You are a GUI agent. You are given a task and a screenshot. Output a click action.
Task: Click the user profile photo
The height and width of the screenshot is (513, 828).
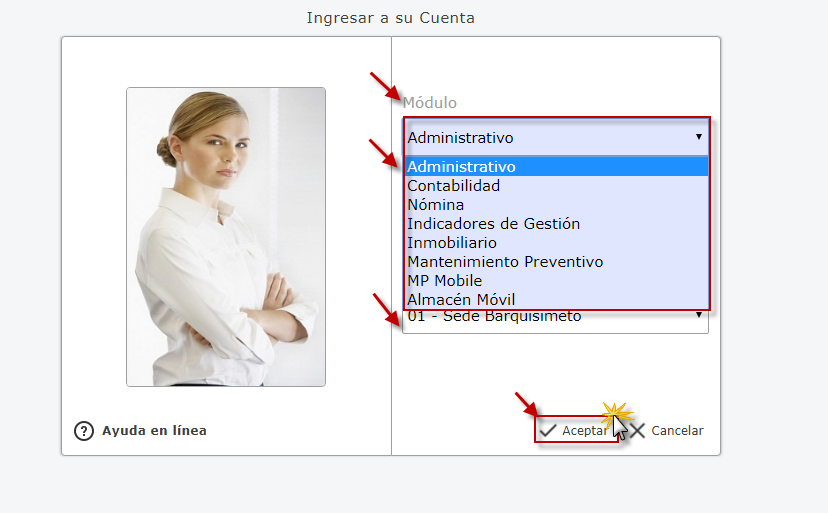tap(226, 237)
